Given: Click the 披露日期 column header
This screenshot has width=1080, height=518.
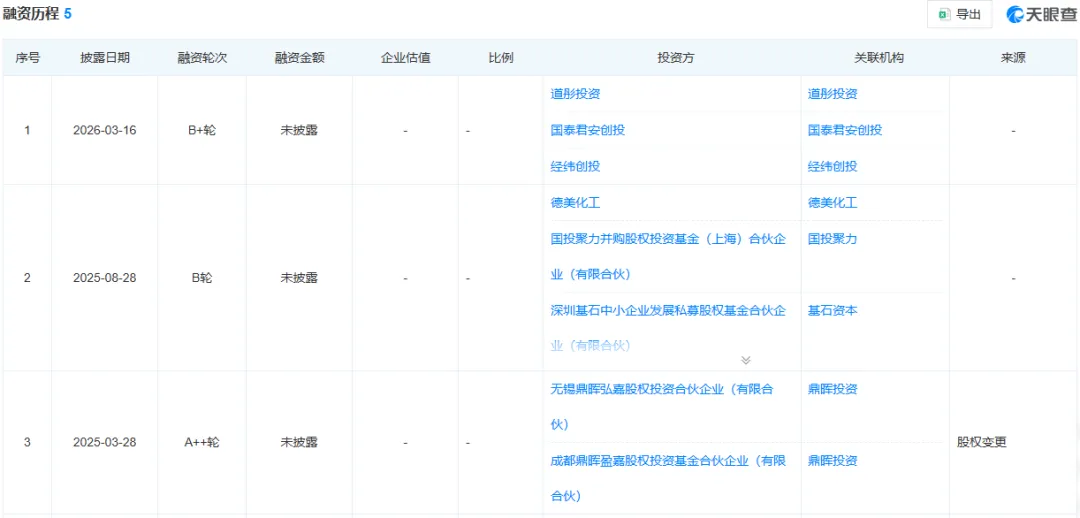Looking at the screenshot, I should (x=105, y=59).
